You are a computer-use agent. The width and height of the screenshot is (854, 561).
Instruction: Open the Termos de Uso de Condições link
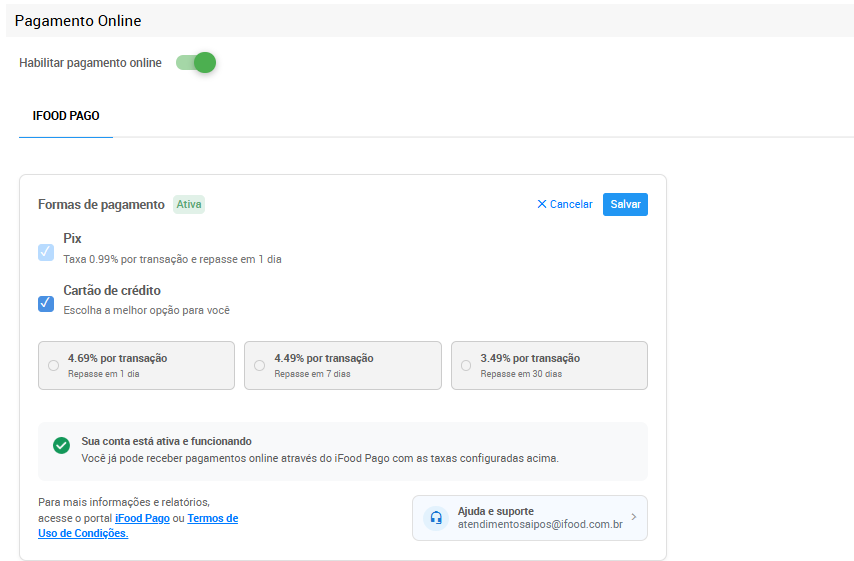[x=212, y=518]
